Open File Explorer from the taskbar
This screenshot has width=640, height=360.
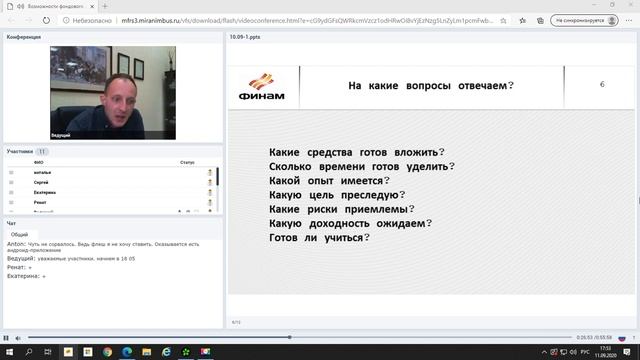(147, 352)
